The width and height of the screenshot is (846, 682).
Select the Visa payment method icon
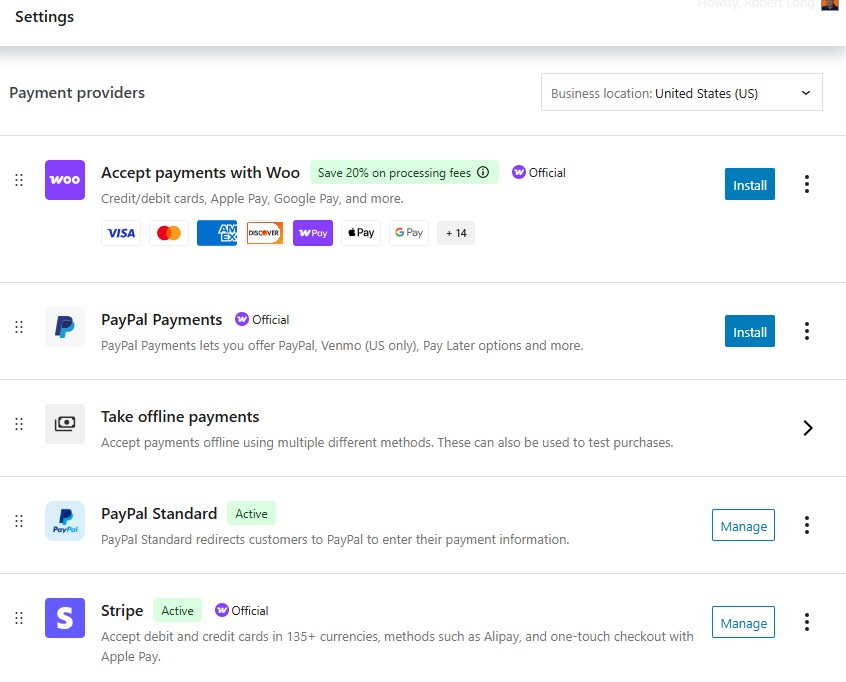point(121,232)
